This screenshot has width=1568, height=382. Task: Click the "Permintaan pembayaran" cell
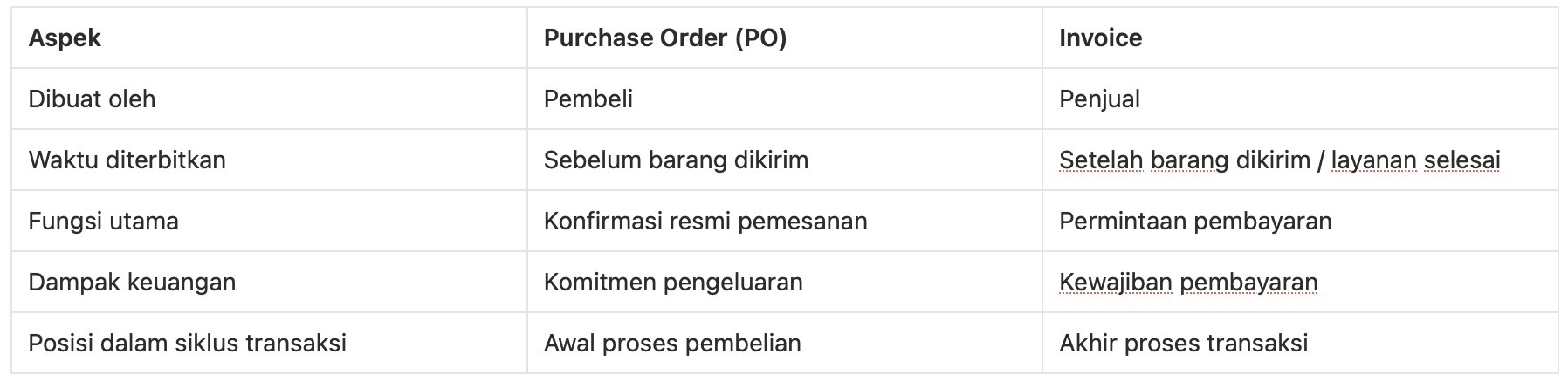(x=1195, y=222)
